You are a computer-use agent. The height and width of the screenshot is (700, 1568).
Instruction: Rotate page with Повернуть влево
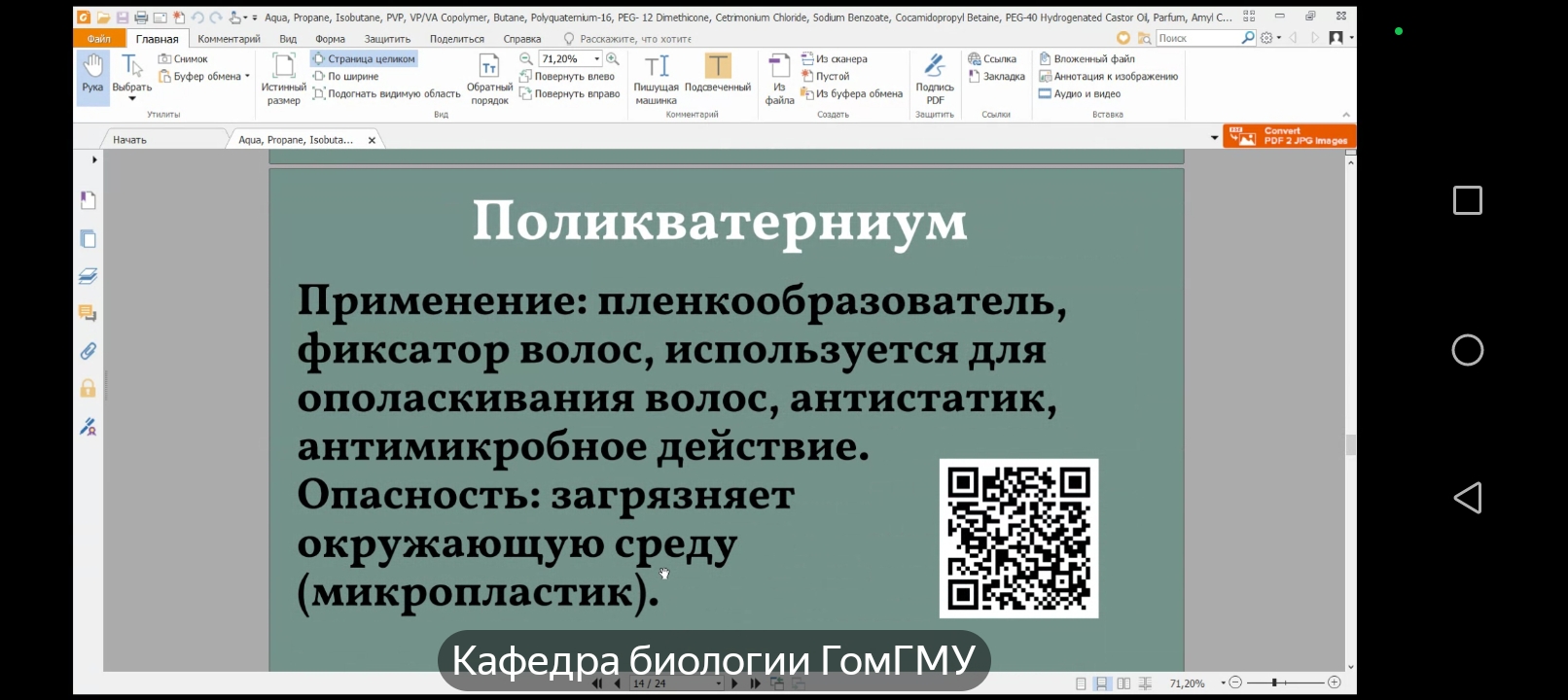coord(567,76)
